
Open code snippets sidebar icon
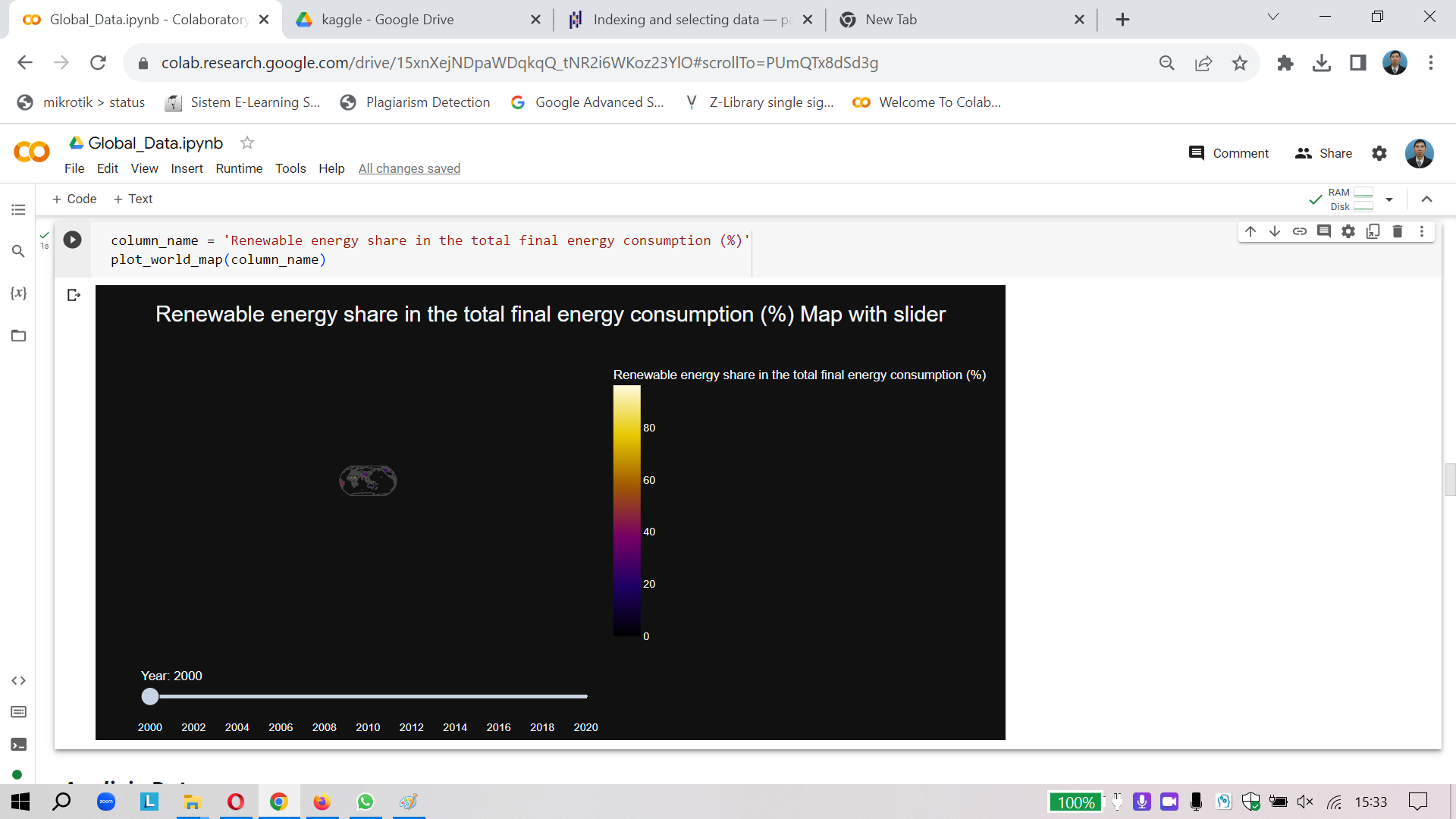point(18,681)
